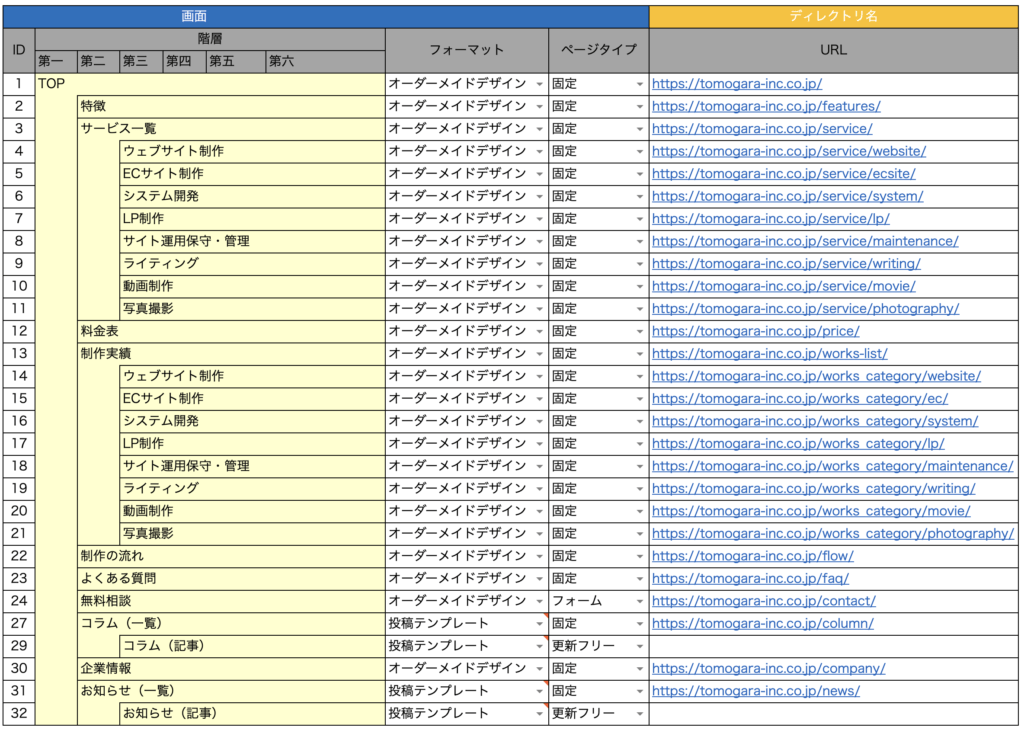Select the 第三 hierarchy header

coord(141,61)
